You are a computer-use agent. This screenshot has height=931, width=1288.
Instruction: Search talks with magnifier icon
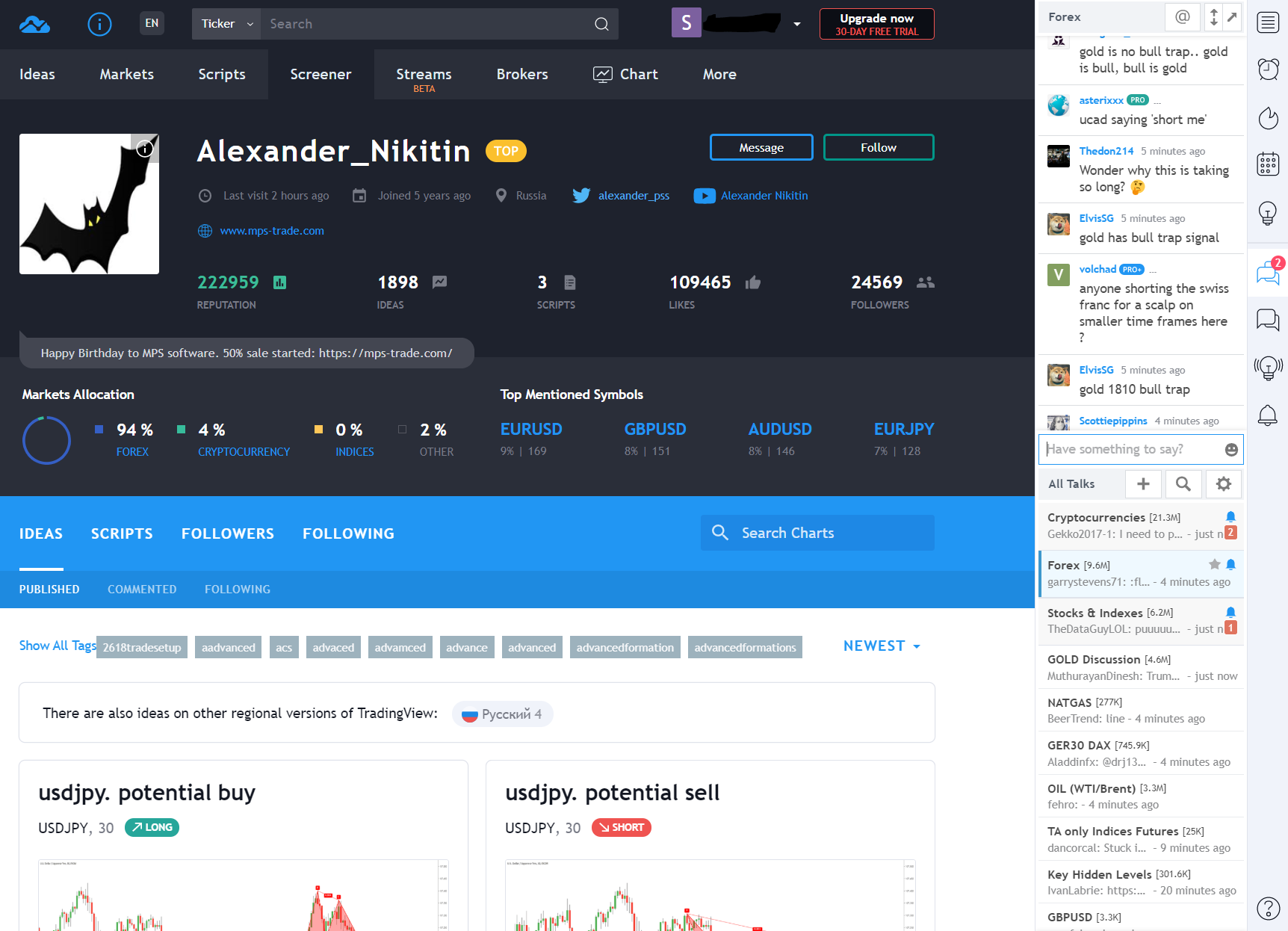1183,484
